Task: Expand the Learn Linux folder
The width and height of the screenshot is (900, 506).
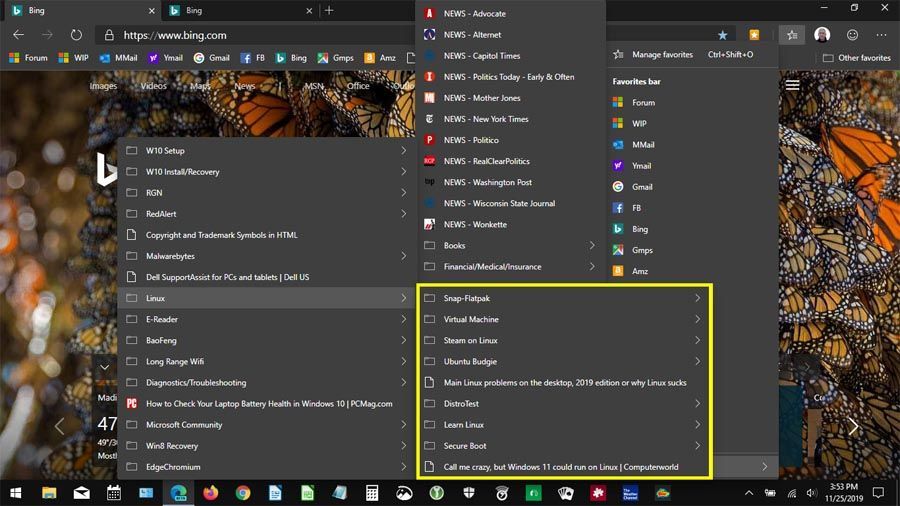Action: [564, 425]
